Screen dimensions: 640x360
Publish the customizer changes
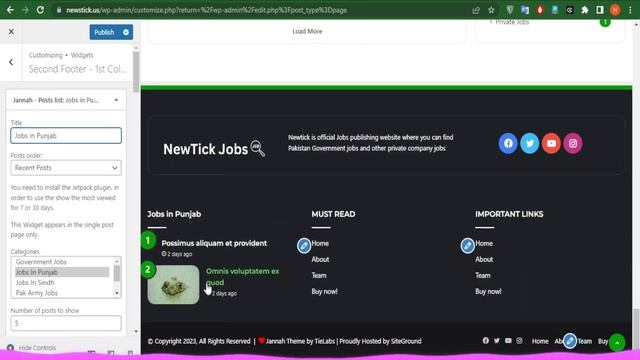coord(104,32)
